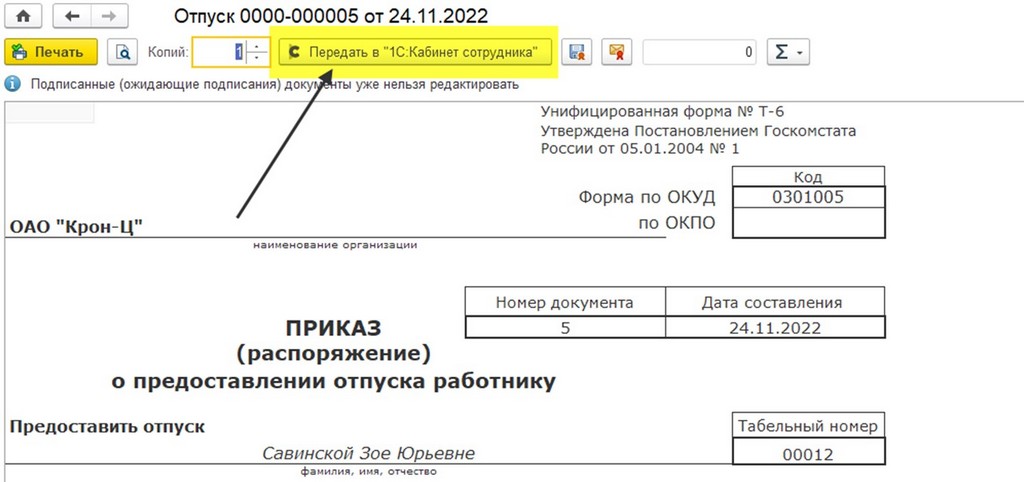The height and width of the screenshot is (482, 1024).
Task: Click the фамилия, имя, отчество caption
Action: [x=368, y=471]
